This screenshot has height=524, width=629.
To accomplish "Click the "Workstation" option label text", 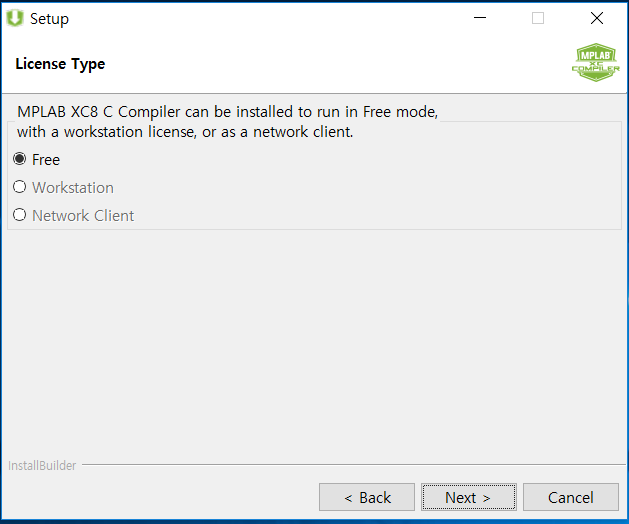I will 73,188.
